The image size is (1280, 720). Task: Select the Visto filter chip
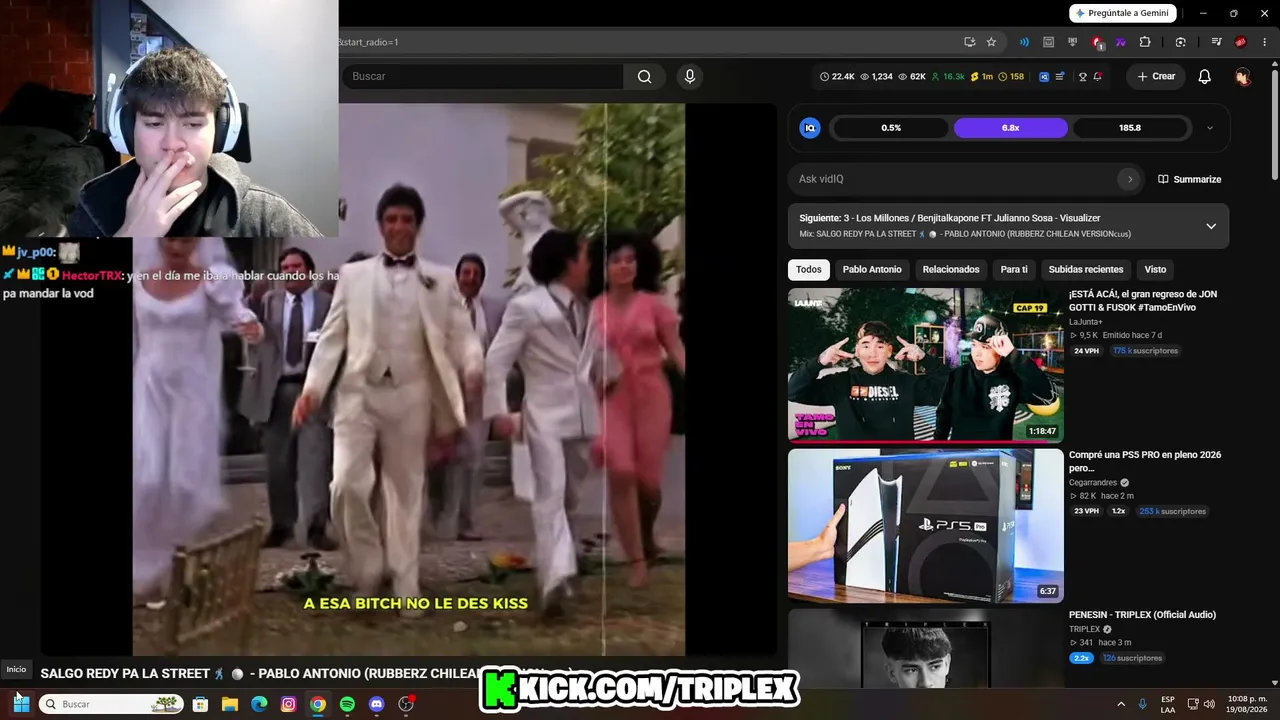point(1155,269)
